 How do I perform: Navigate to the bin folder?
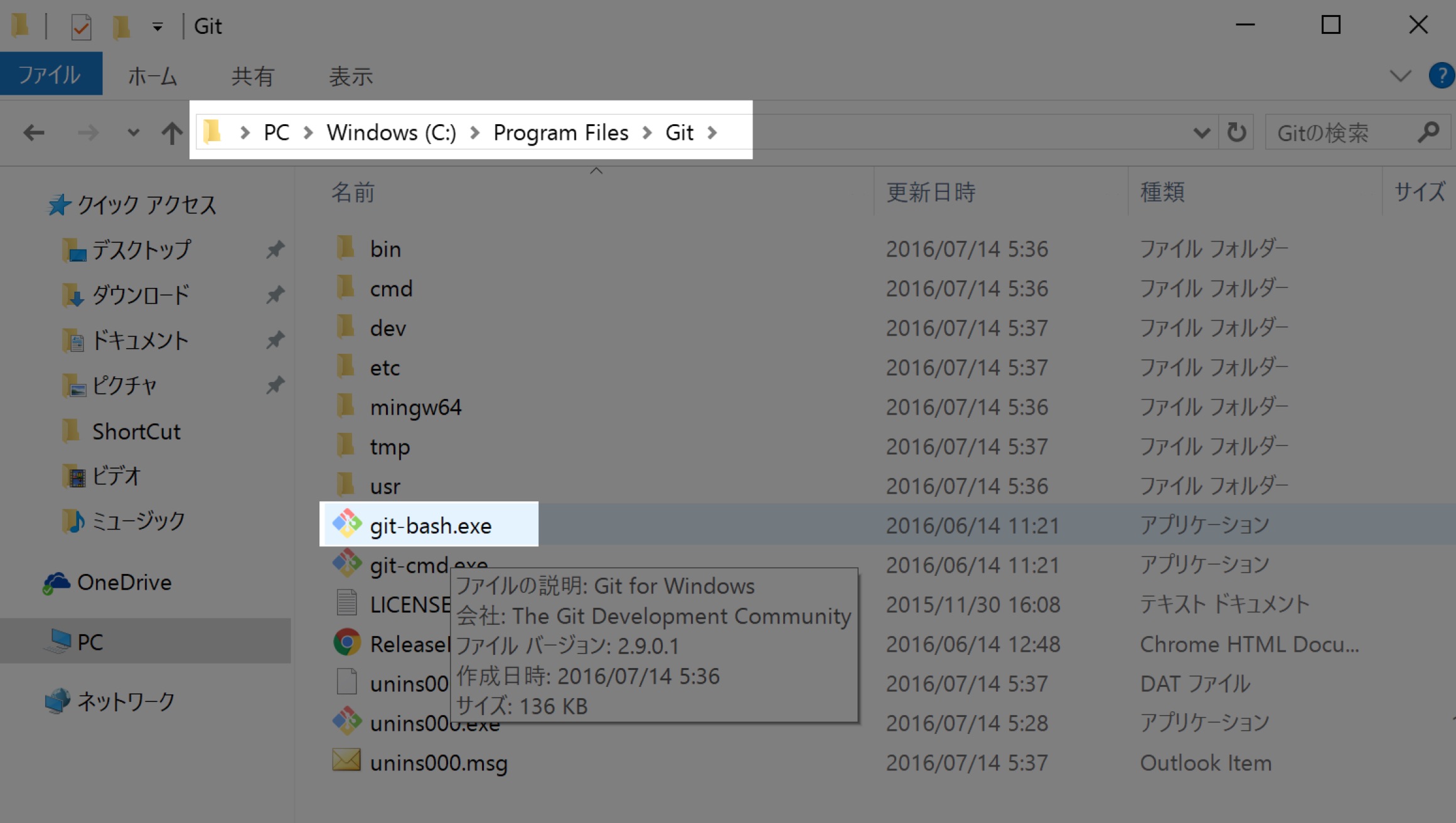click(383, 249)
